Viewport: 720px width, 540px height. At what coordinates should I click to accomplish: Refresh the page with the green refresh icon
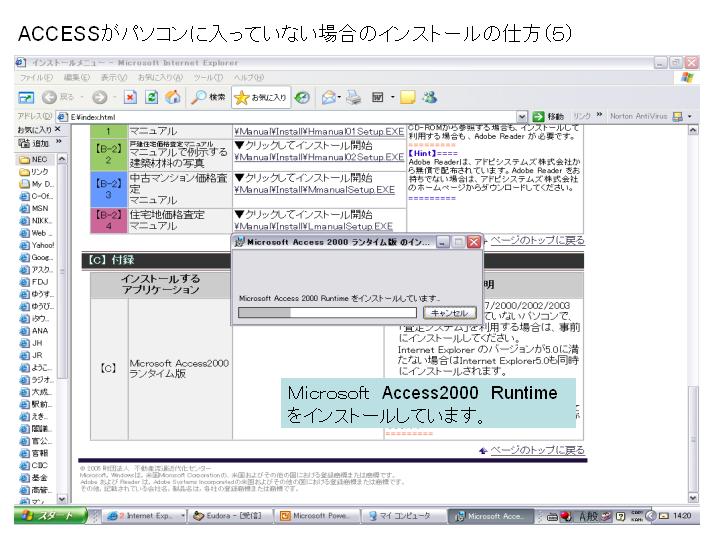[152, 97]
